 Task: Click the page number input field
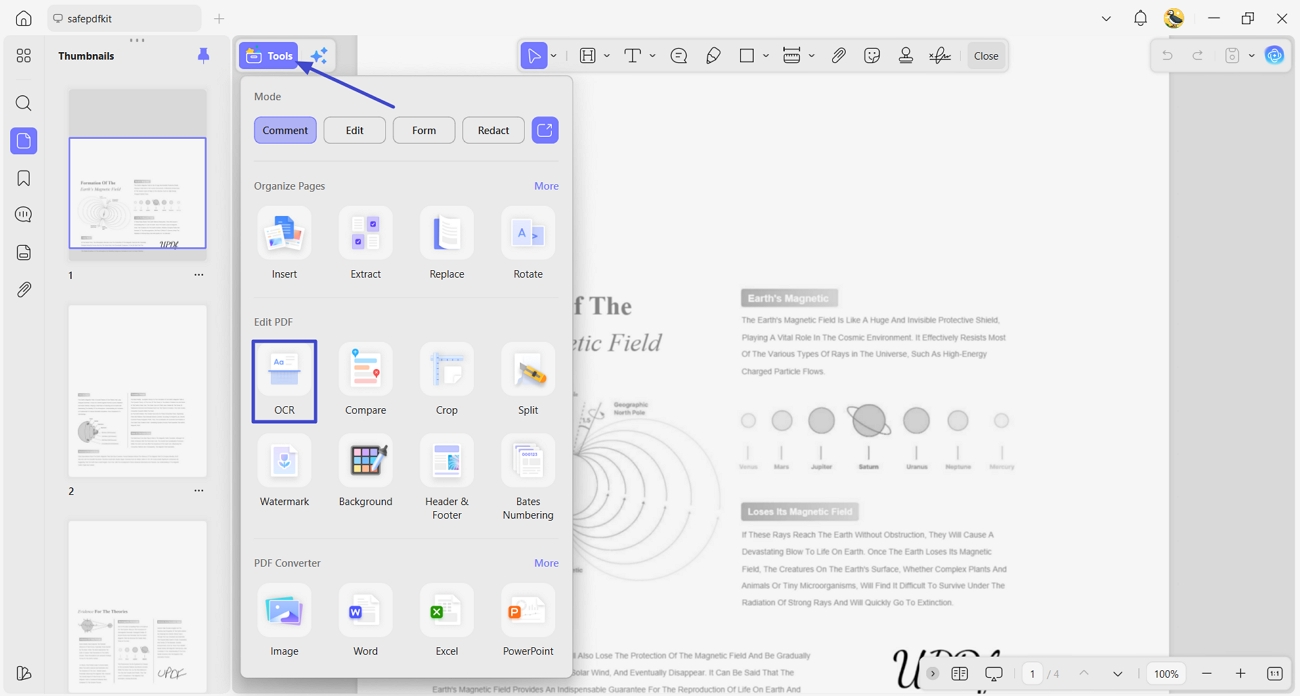coord(1032,674)
